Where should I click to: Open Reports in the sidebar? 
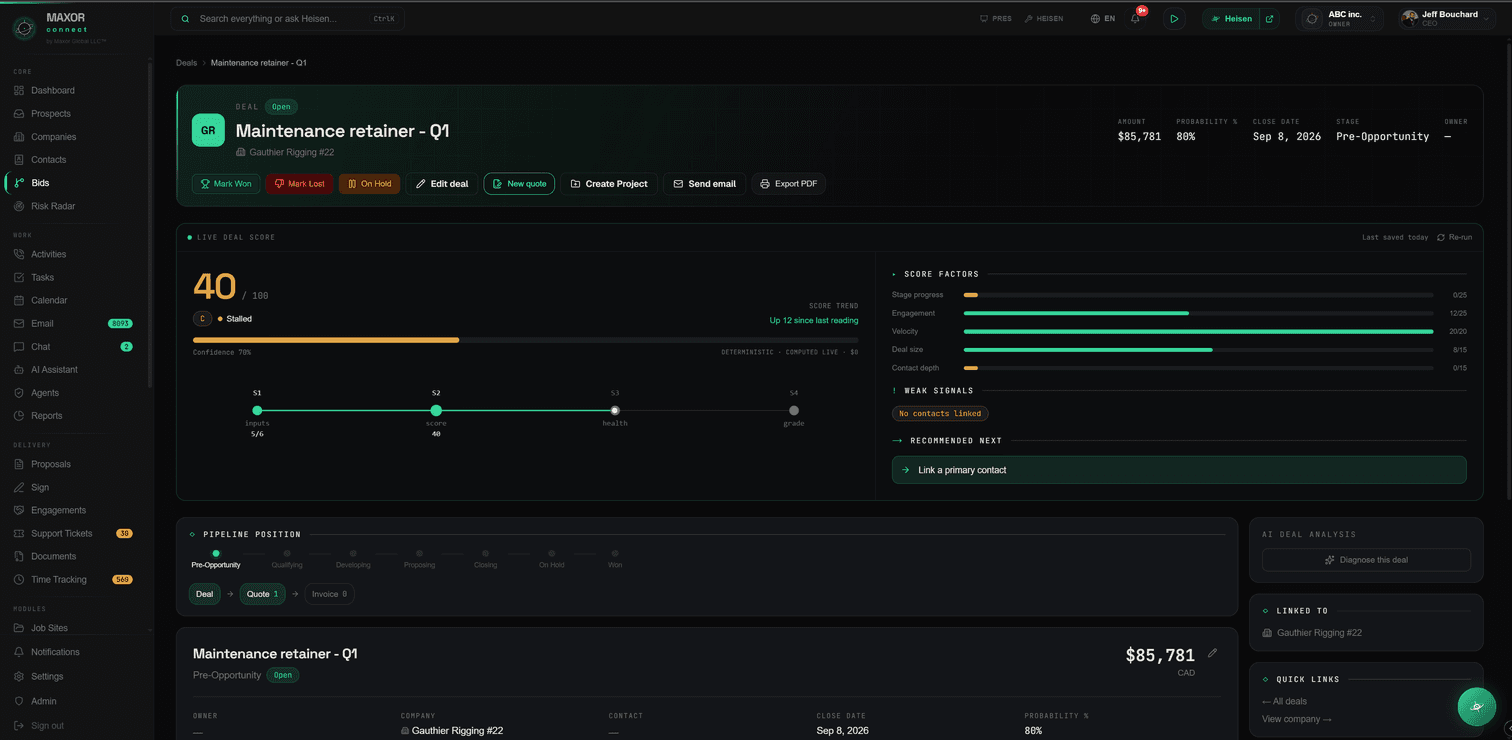point(46,416)
